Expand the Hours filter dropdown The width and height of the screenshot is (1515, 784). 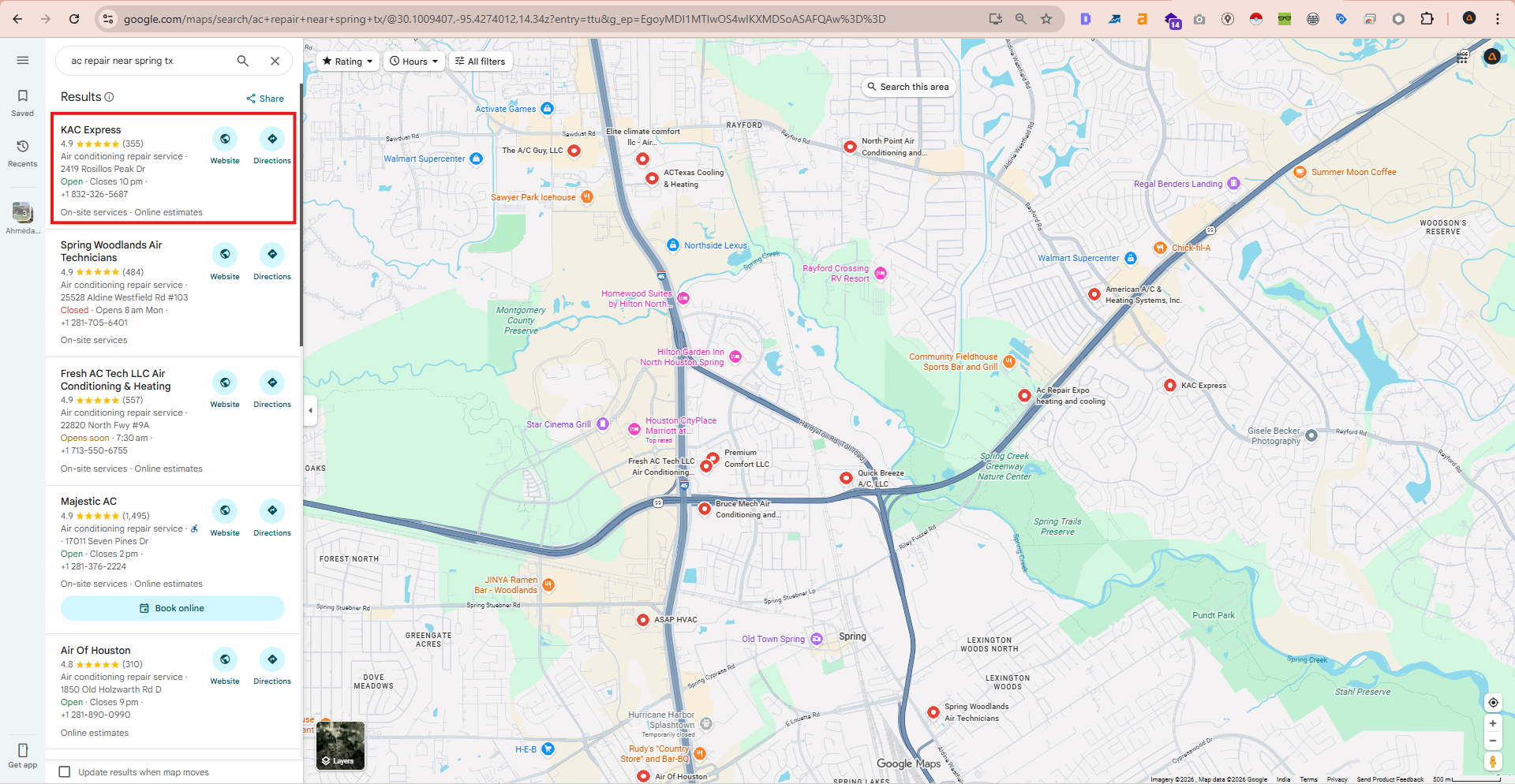(413, 62)
